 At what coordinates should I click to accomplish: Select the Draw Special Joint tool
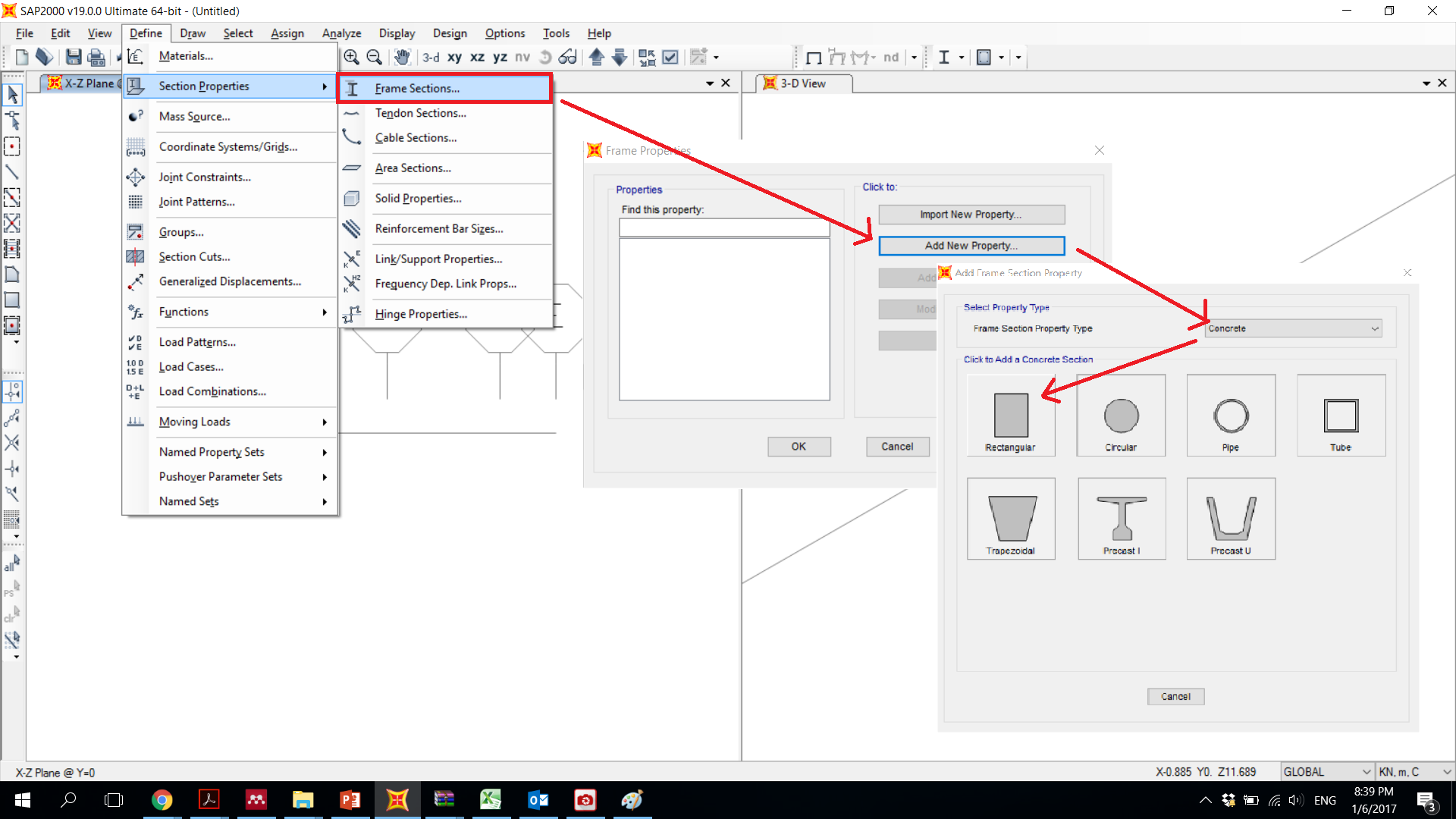tap(12, 146)
